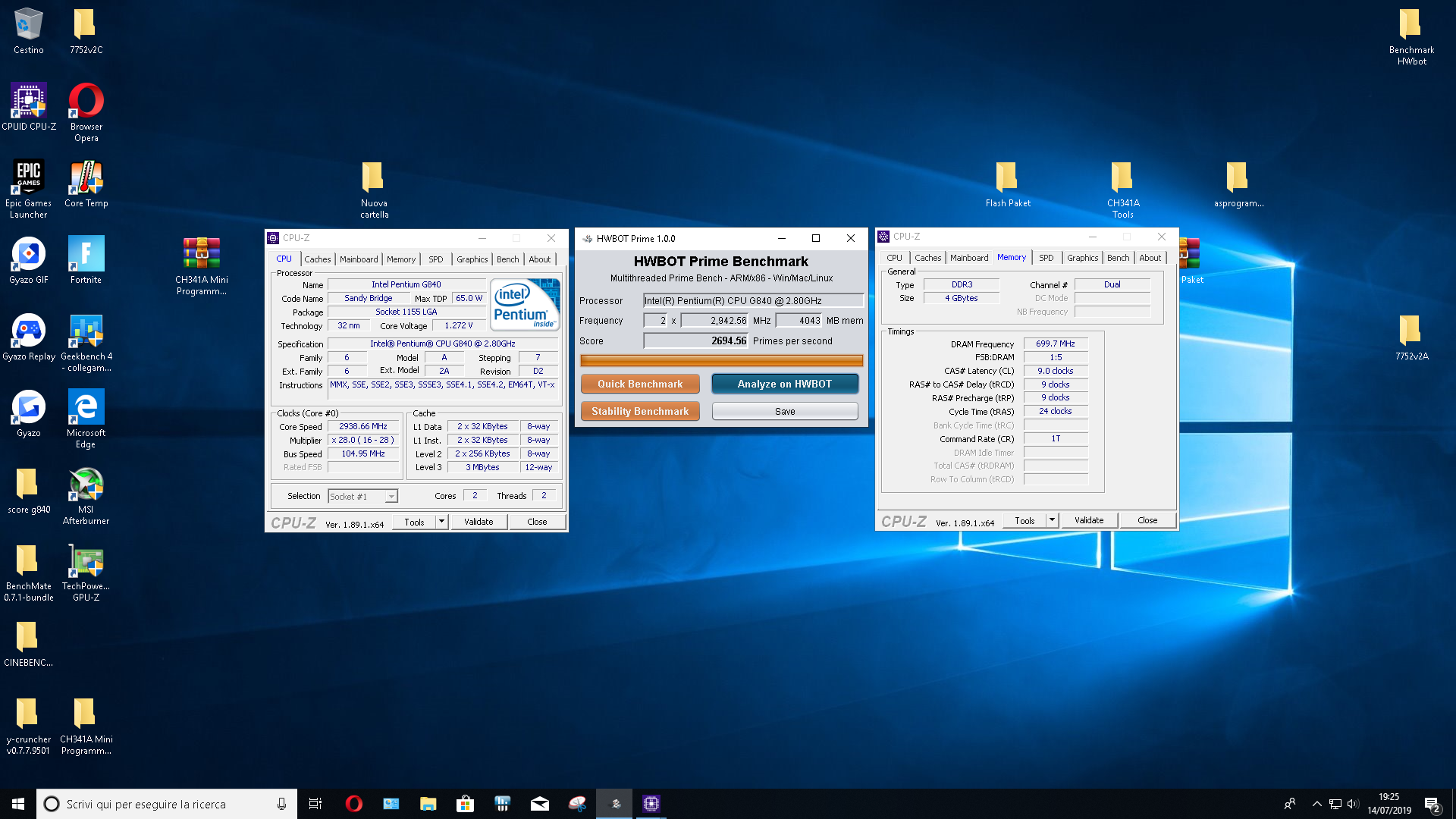Open the About tab in left CPU-Z
Image resolution: width=1456 pixels, height=819 pixels.
(540, 259)
